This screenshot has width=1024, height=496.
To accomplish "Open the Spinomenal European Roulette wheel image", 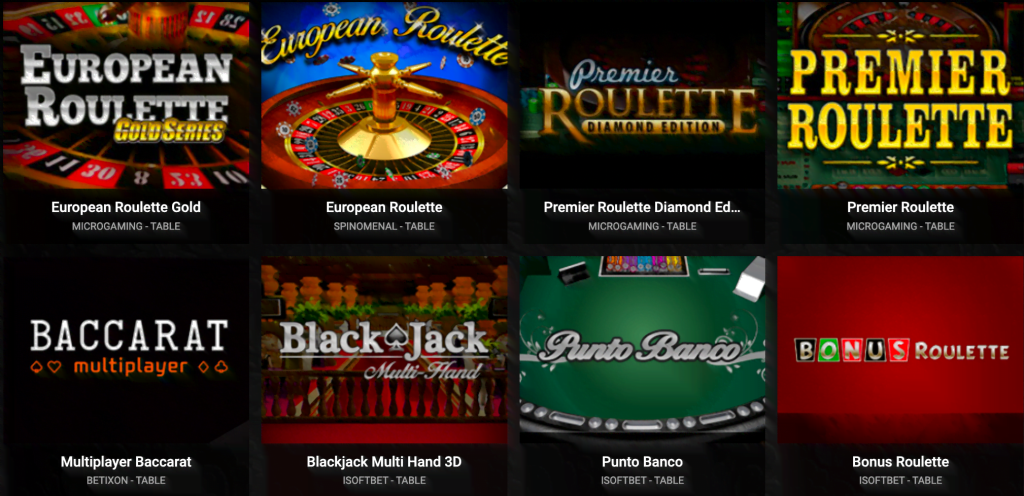I will (384, 95).
